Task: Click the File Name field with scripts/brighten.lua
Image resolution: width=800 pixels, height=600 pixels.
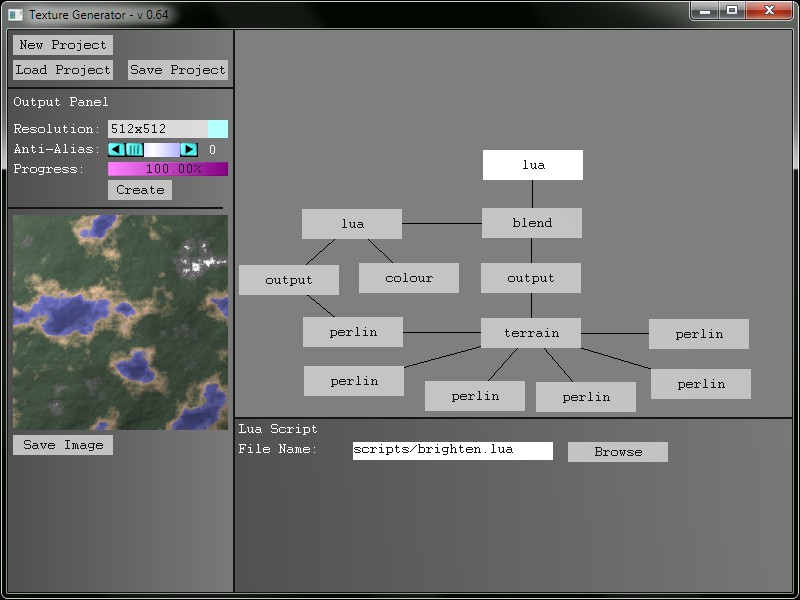Action: [x=452, y=450]
